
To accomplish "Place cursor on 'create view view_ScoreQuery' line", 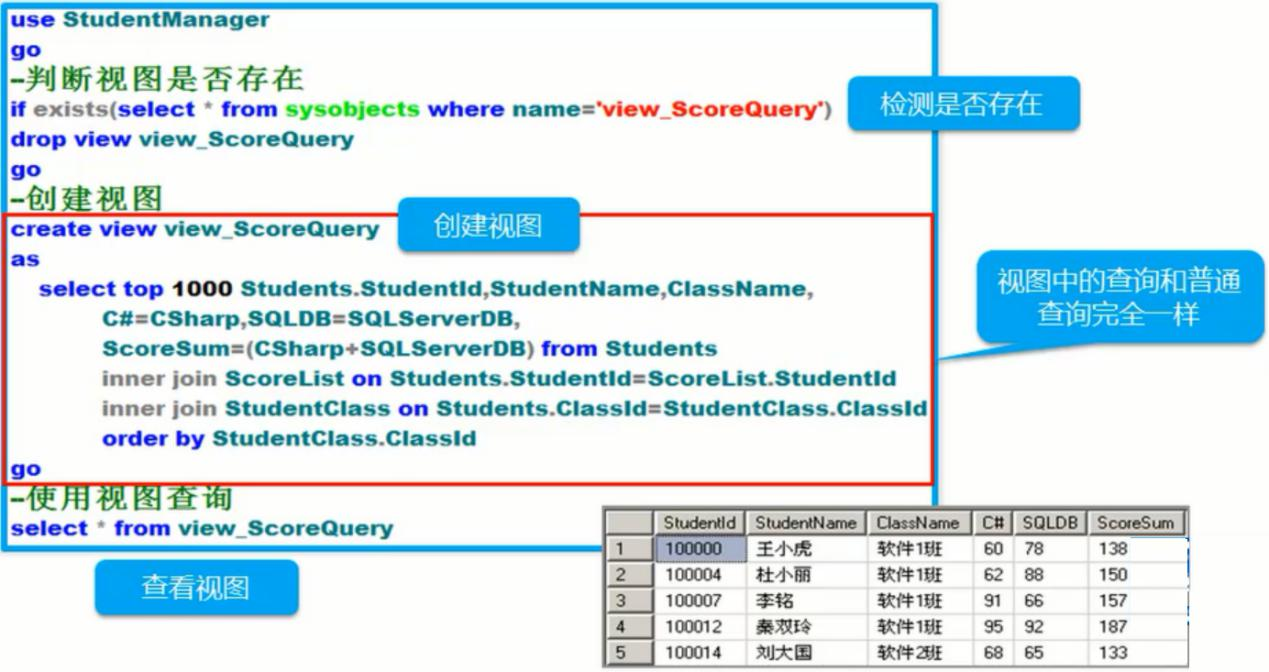I will (x=195, y=230).
